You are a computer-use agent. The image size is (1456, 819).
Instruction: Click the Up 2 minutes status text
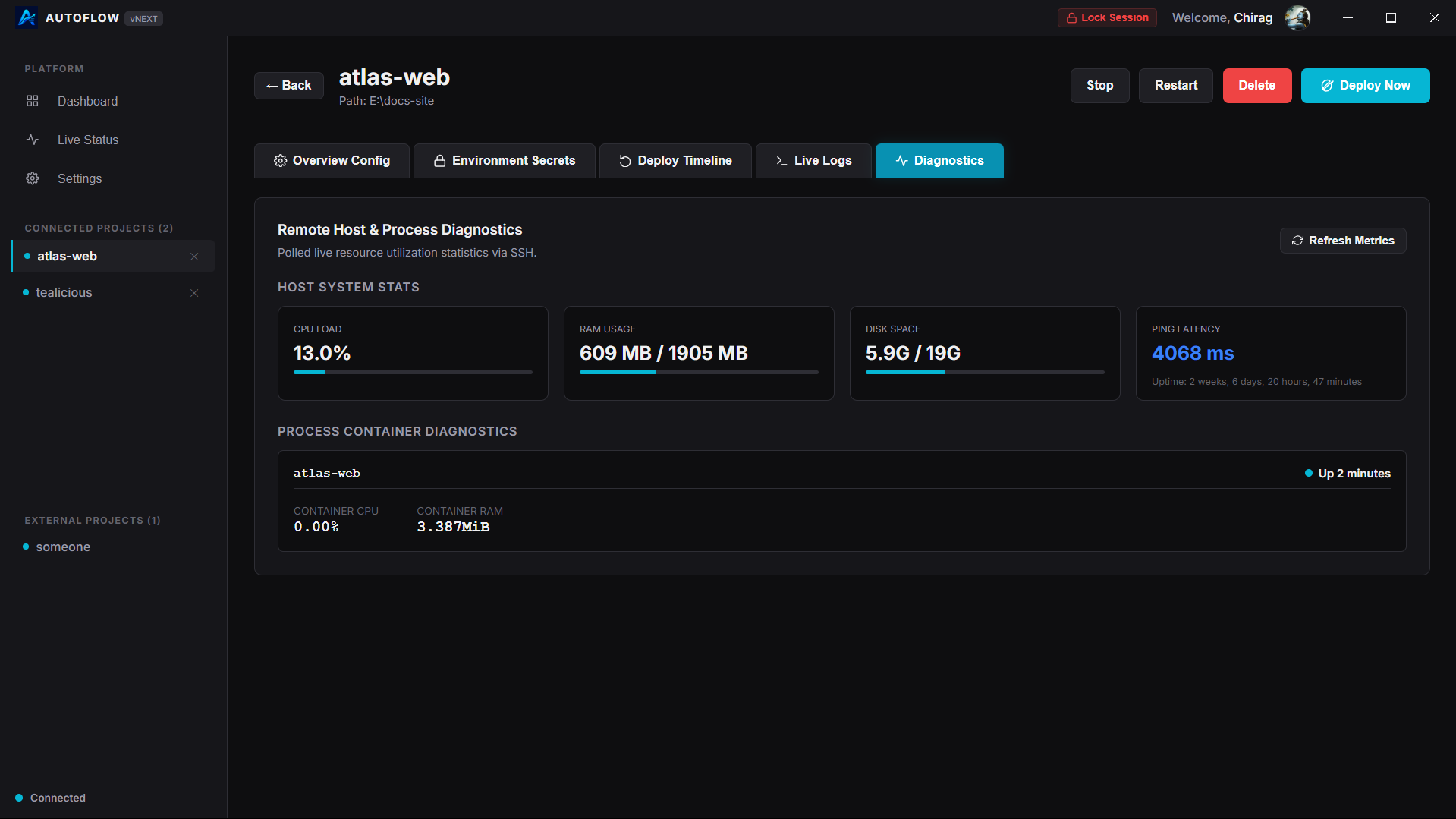(x=1354, y=474)
